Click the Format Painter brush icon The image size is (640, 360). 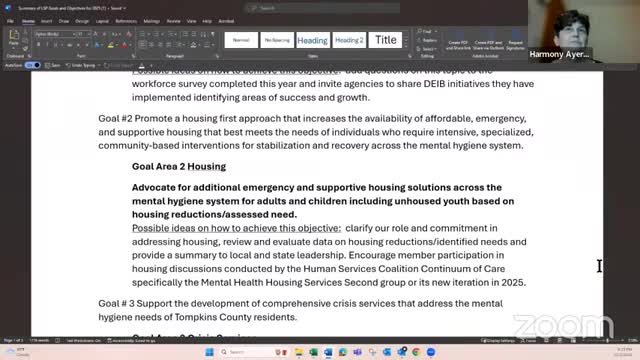pos(25,48)
